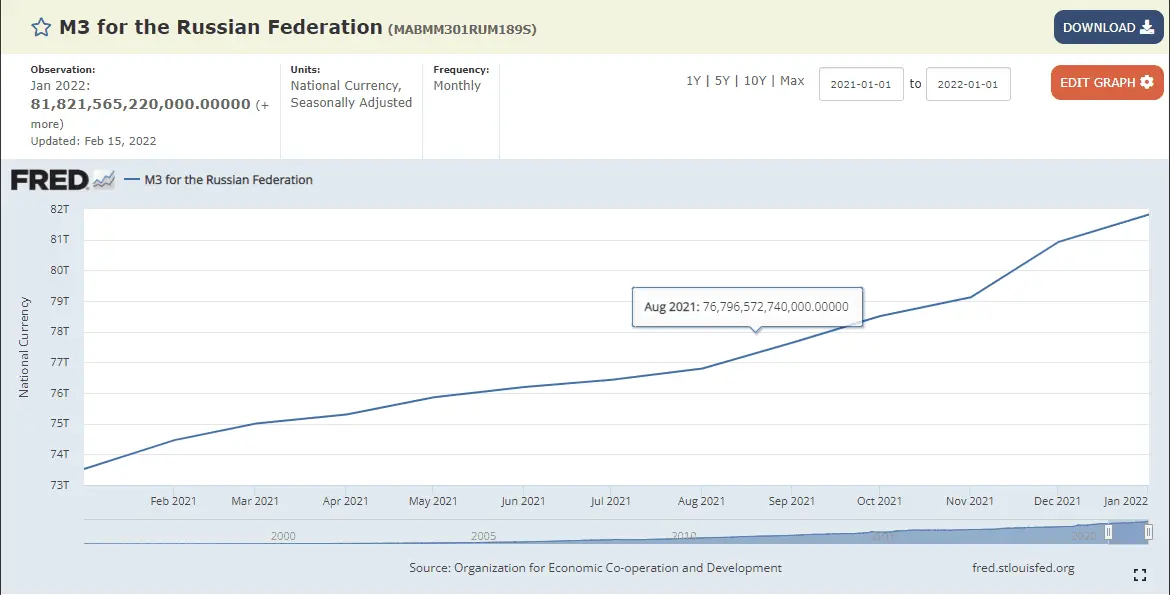Viewport: 1170px width, 595px height.
Task: Show the Max date range
Action: [x=792, y=81]
